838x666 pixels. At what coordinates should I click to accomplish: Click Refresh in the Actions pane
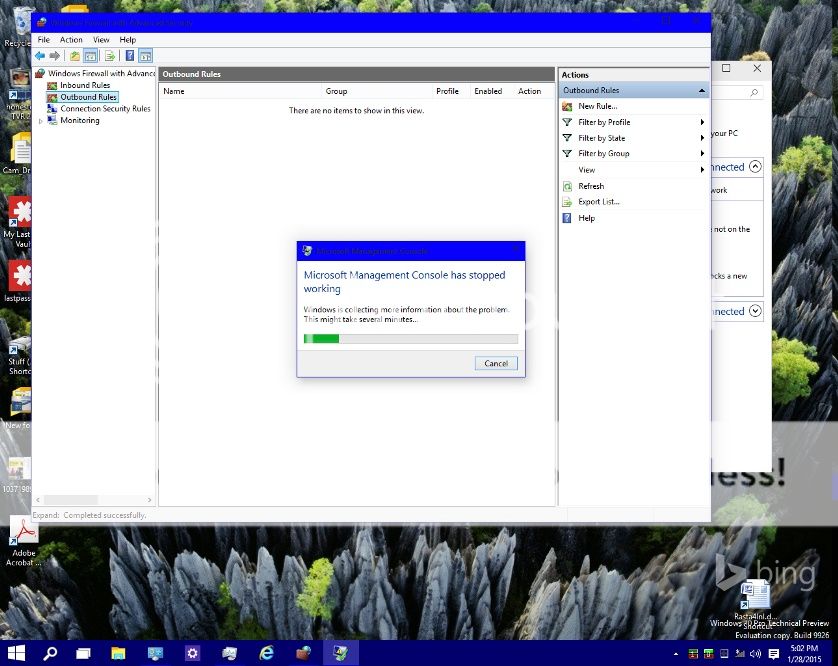(x=591, y=187)
